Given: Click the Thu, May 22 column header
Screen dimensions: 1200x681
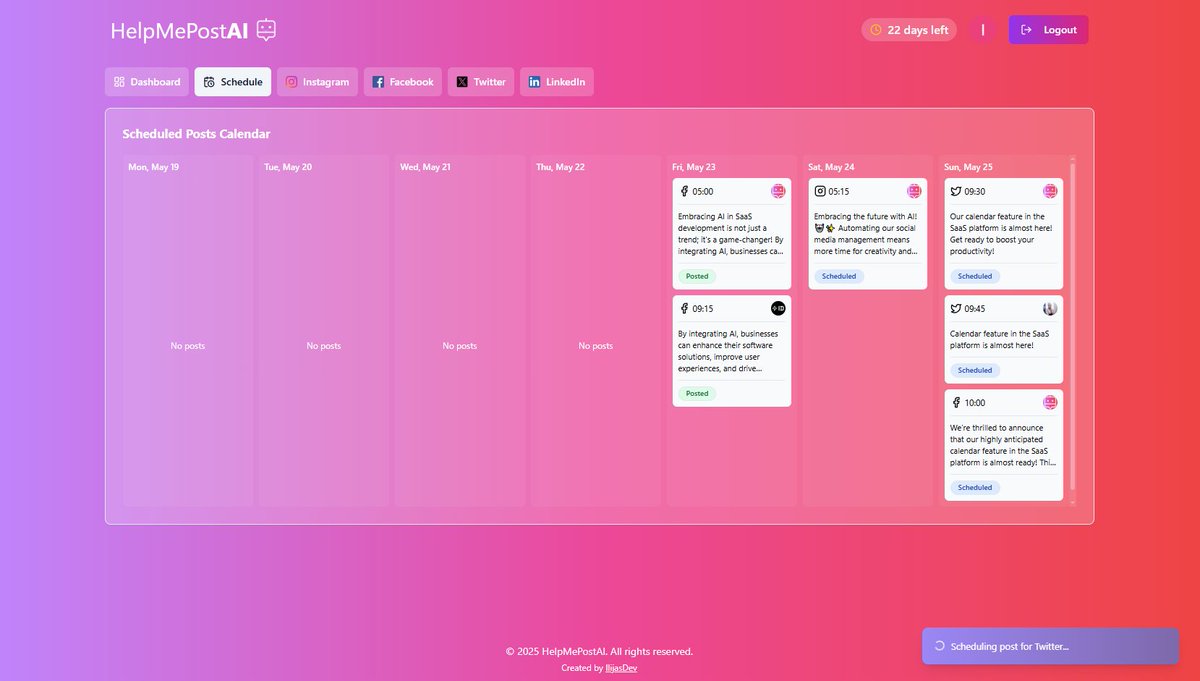Looking at the screenshot, I should pos(560,167).
